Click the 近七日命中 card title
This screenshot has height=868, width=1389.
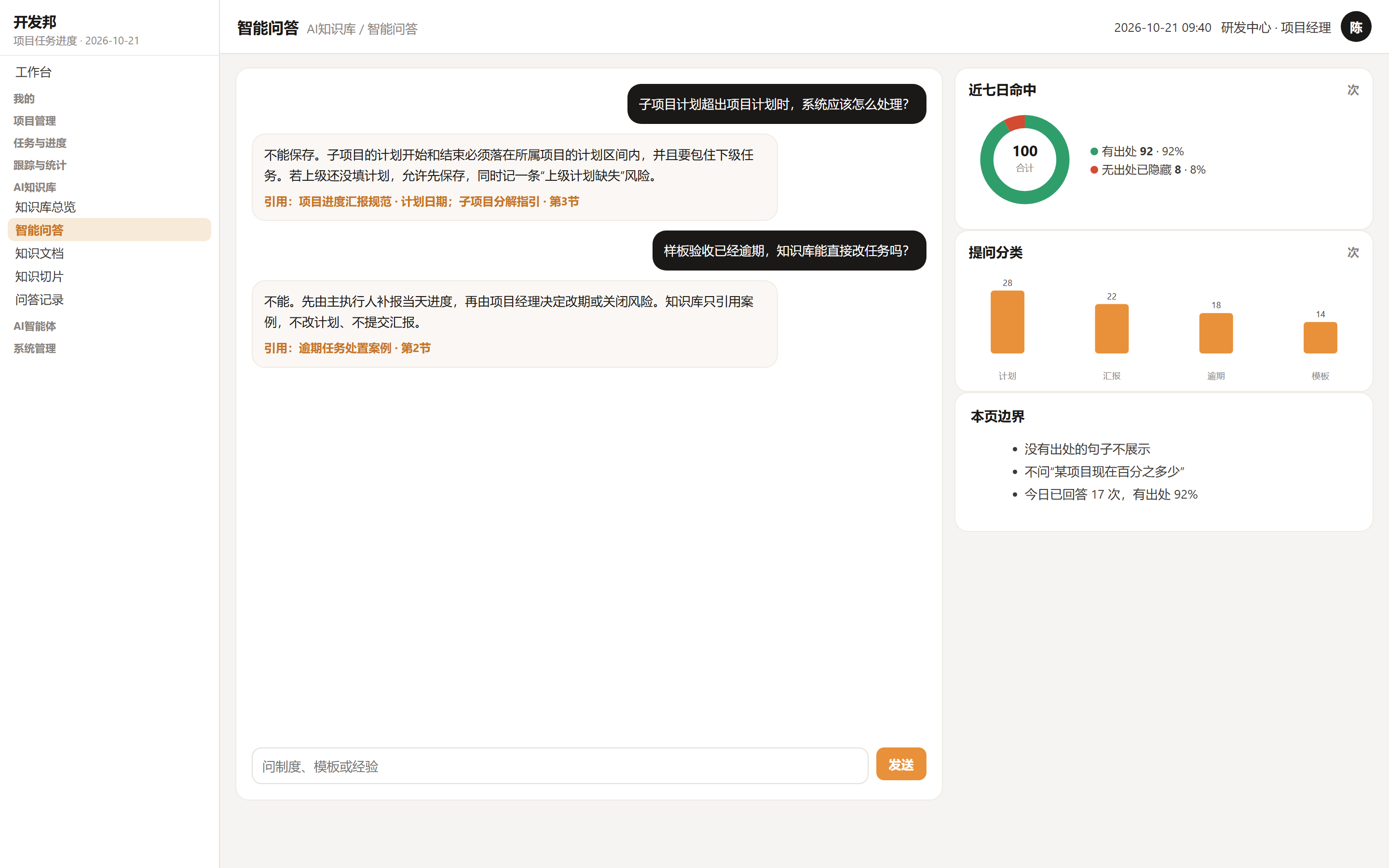pos(1002,90)
